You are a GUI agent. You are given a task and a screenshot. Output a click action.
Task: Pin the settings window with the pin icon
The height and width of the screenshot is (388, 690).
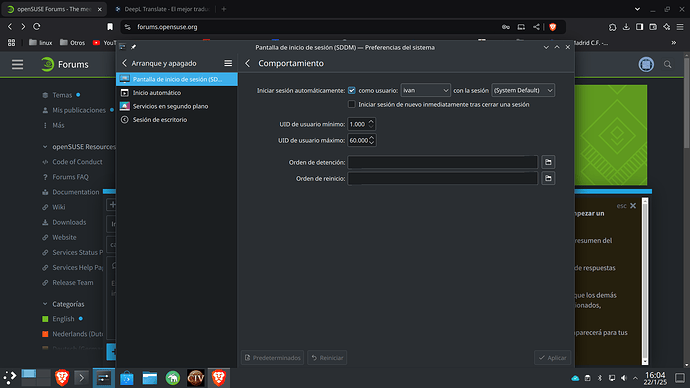point(133,47)
